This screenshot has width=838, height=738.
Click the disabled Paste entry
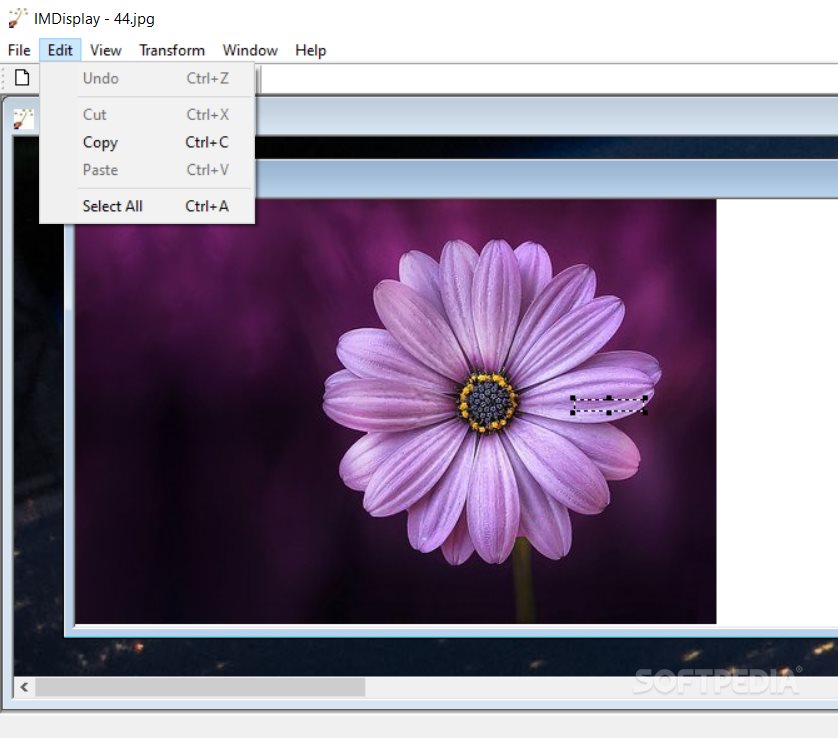coord(147,170)
